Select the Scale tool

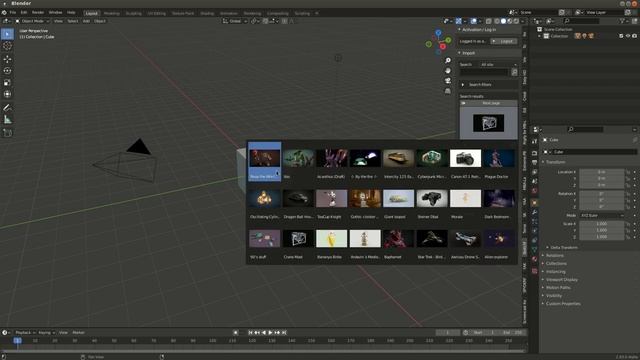7,82
